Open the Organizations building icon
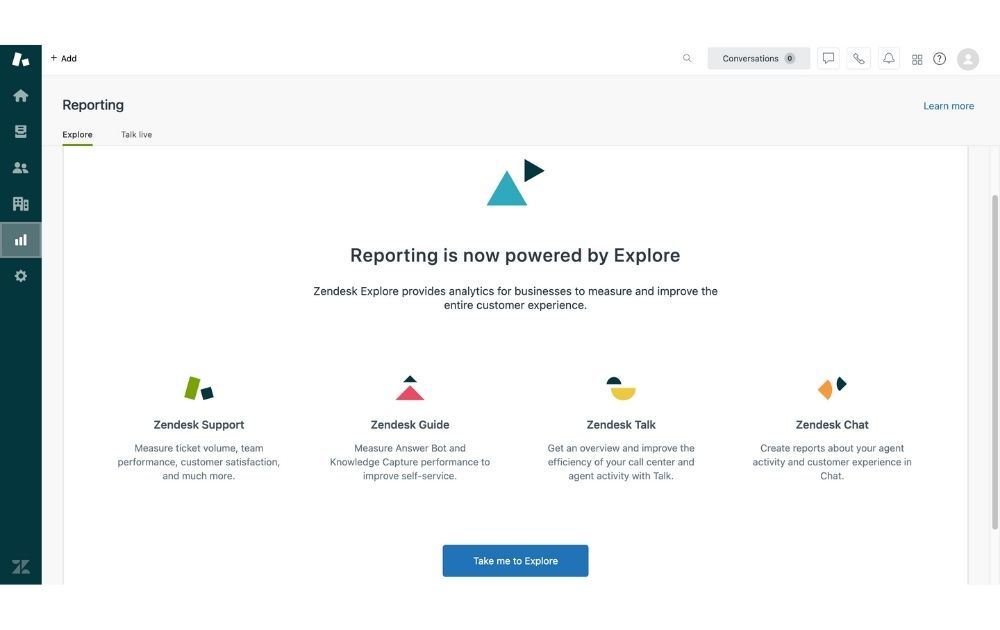 20,204
